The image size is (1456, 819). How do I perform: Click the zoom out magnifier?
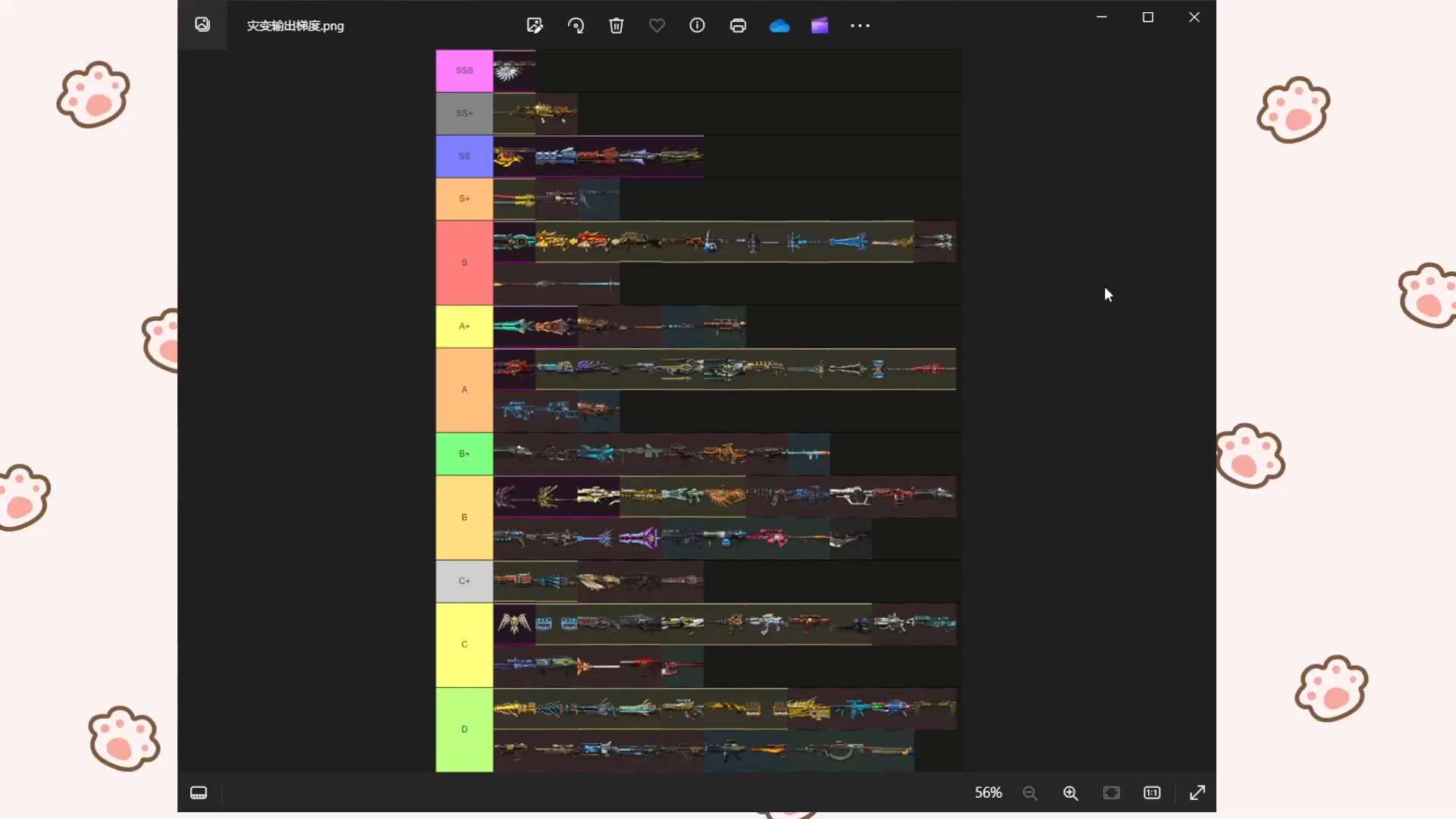[x=1030, y=792]
